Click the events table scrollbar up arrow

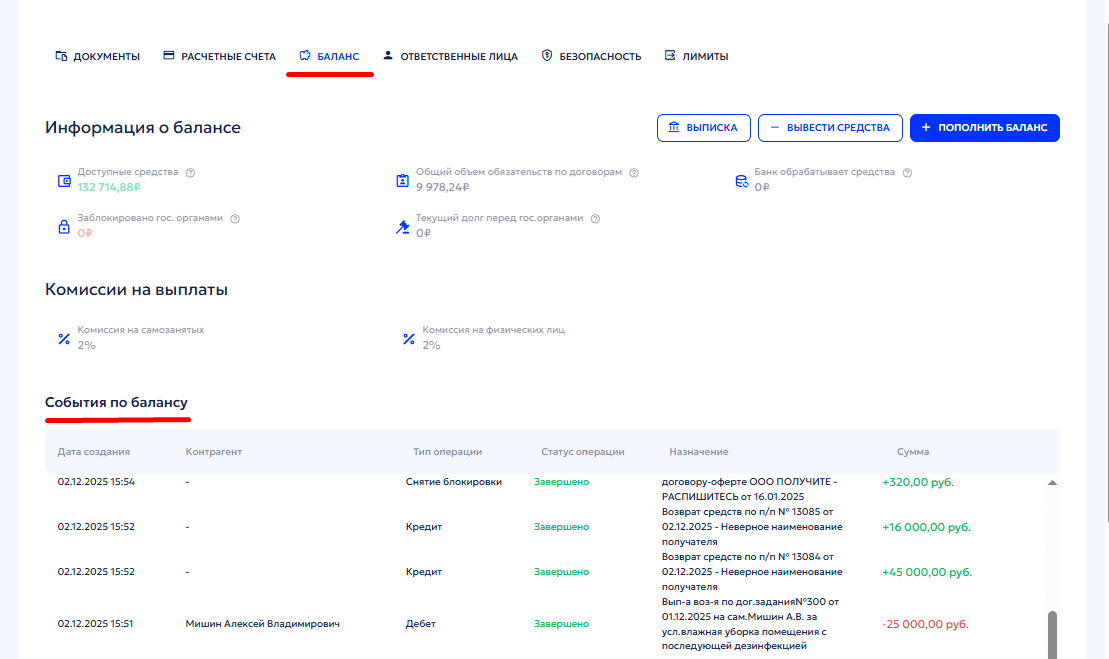coord(1052,482)
